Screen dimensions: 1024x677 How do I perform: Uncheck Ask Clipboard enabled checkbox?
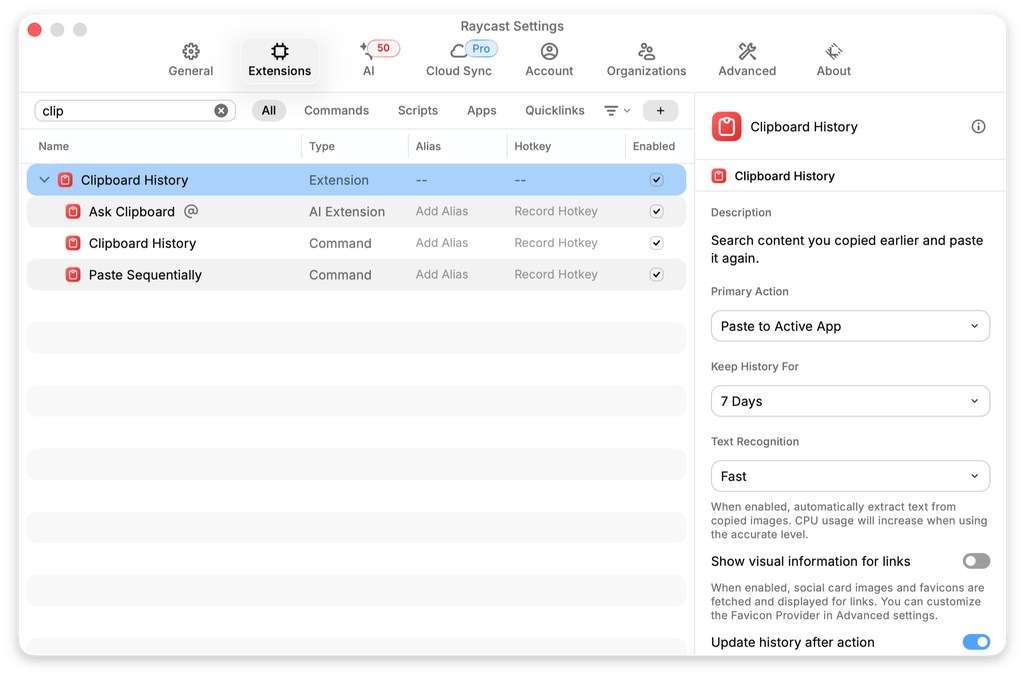click(x=656, y=211)
